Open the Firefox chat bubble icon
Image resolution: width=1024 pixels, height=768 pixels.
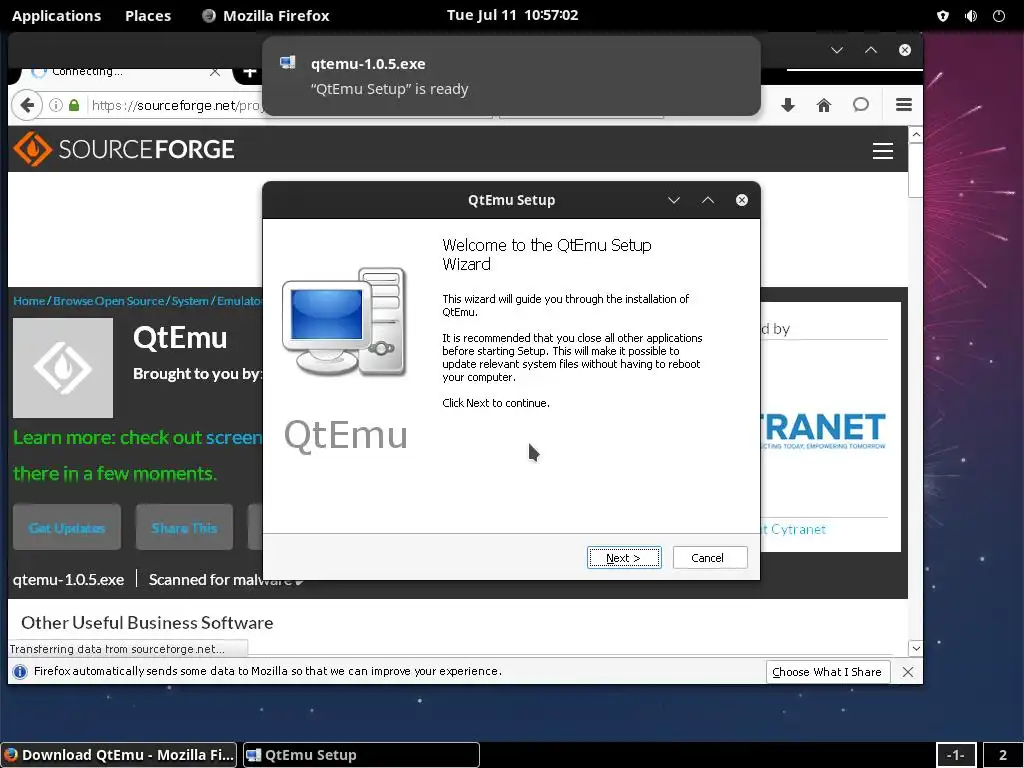tap(861, 104)
